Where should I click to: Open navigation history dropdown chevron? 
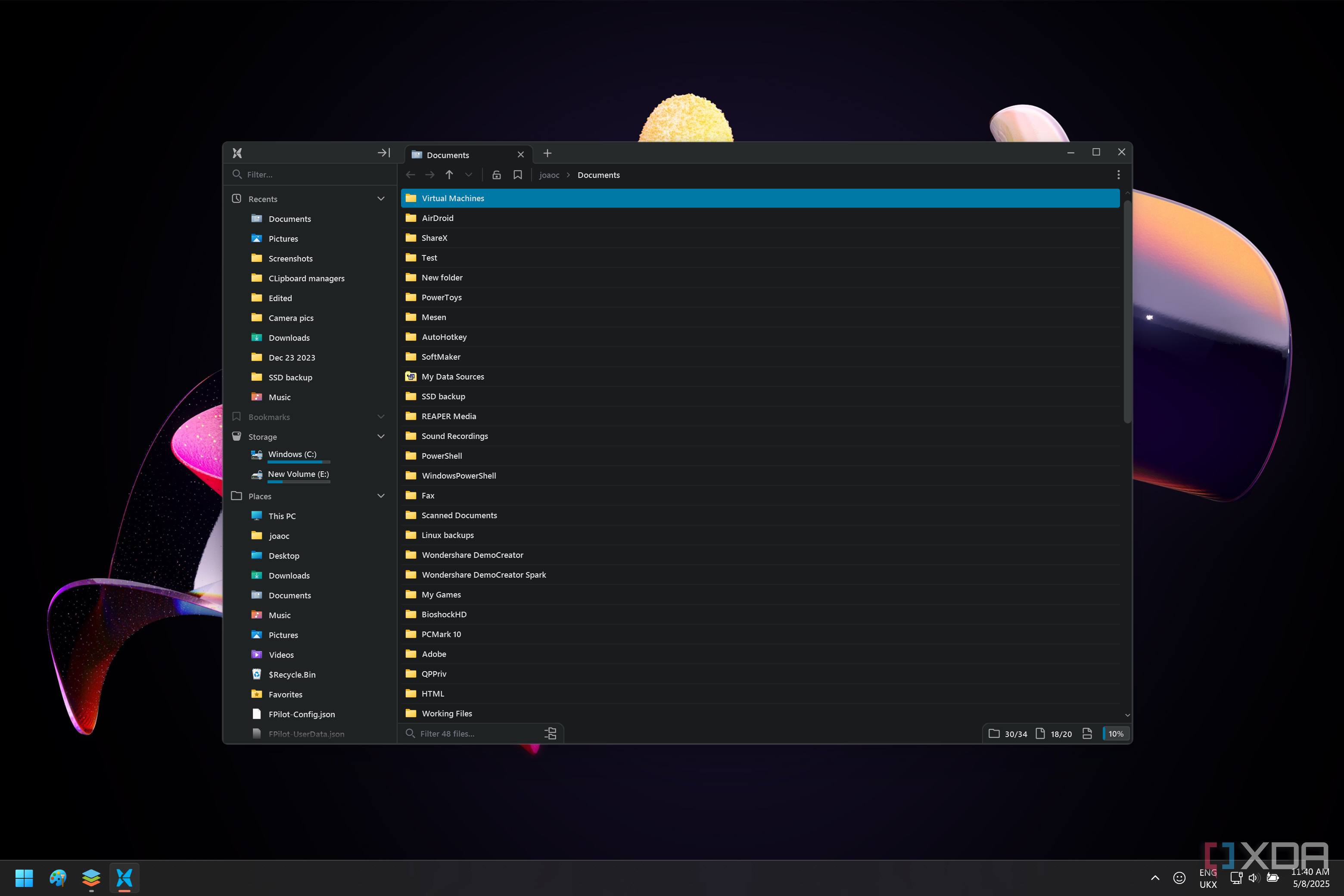(469, 175)
